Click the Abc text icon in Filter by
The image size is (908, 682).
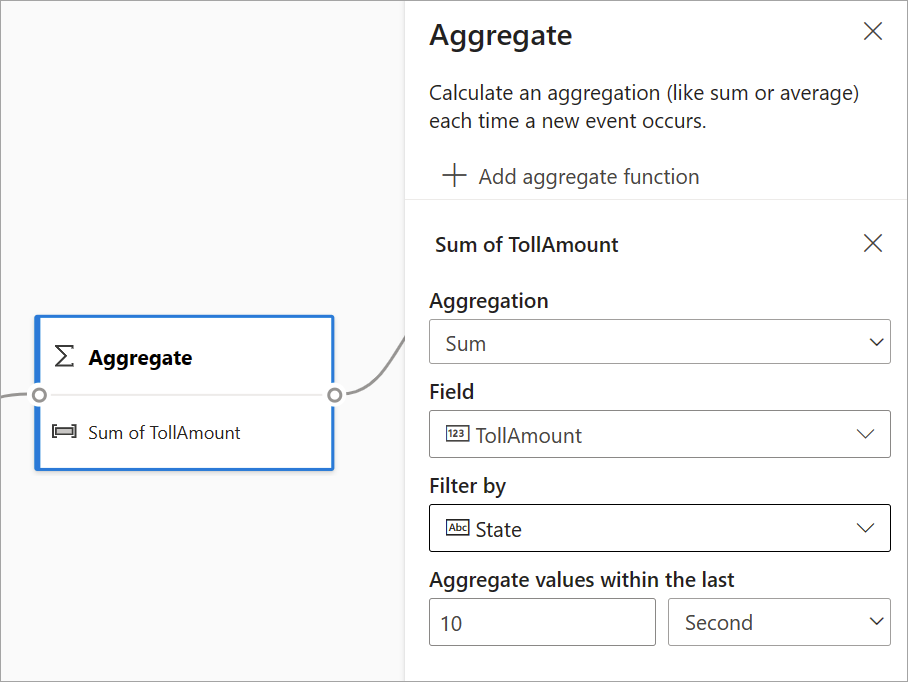click(457, 528)
